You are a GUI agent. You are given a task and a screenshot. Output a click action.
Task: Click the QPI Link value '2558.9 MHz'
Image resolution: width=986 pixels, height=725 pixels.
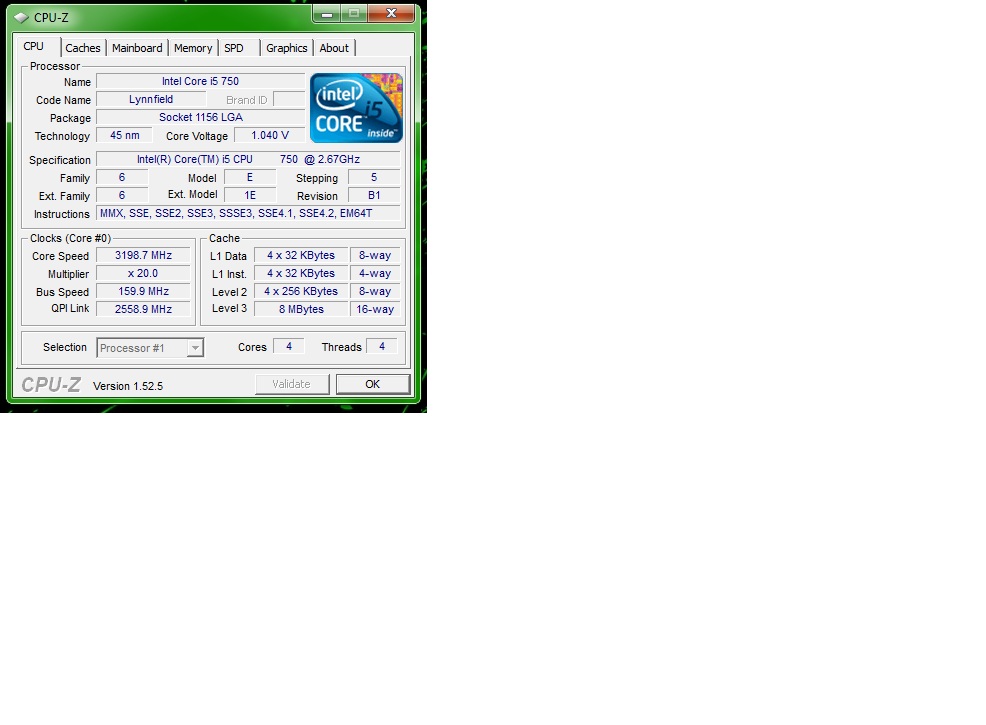click(143, 309)
